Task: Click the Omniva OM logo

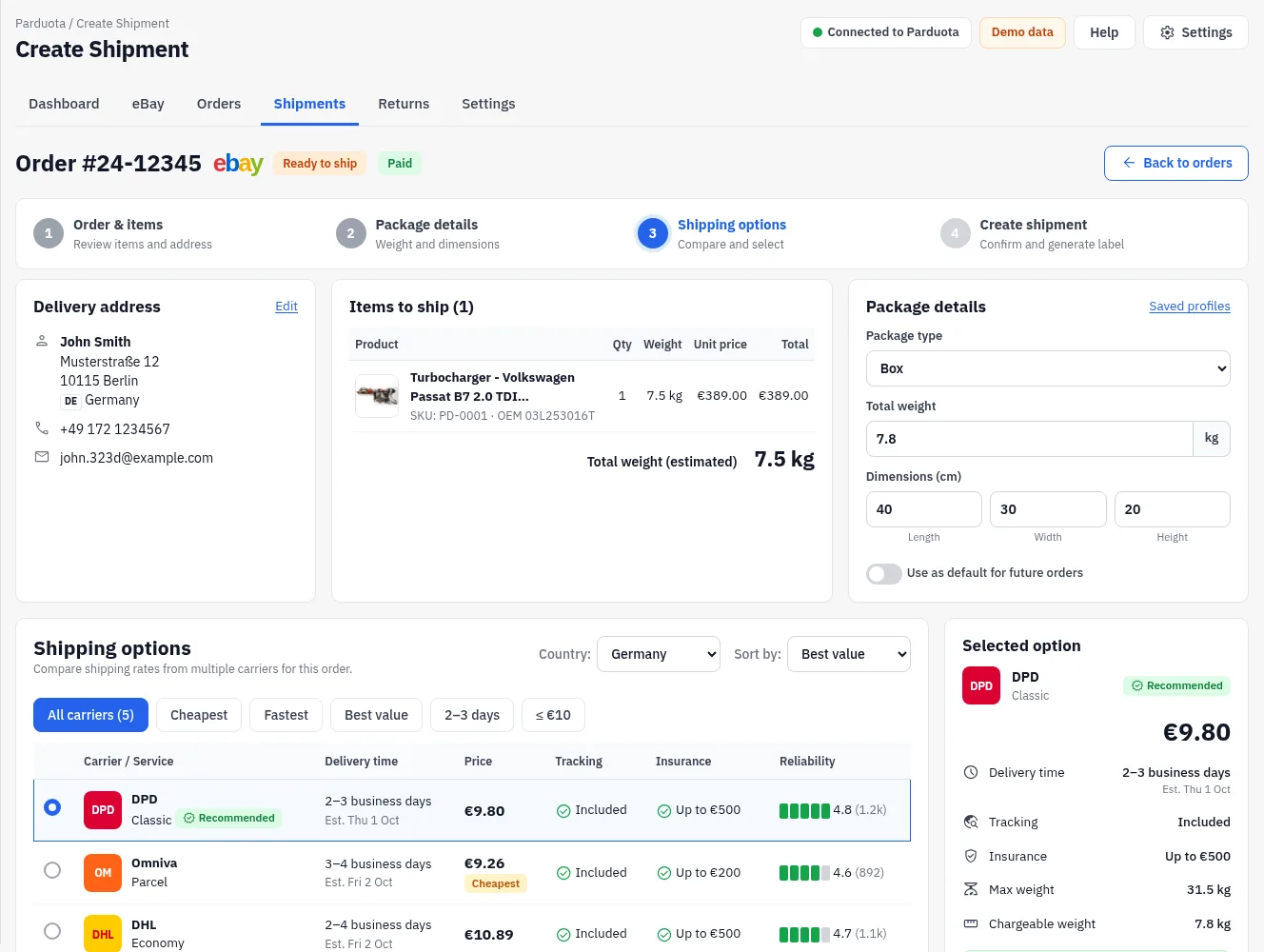Action: [103, 873]
